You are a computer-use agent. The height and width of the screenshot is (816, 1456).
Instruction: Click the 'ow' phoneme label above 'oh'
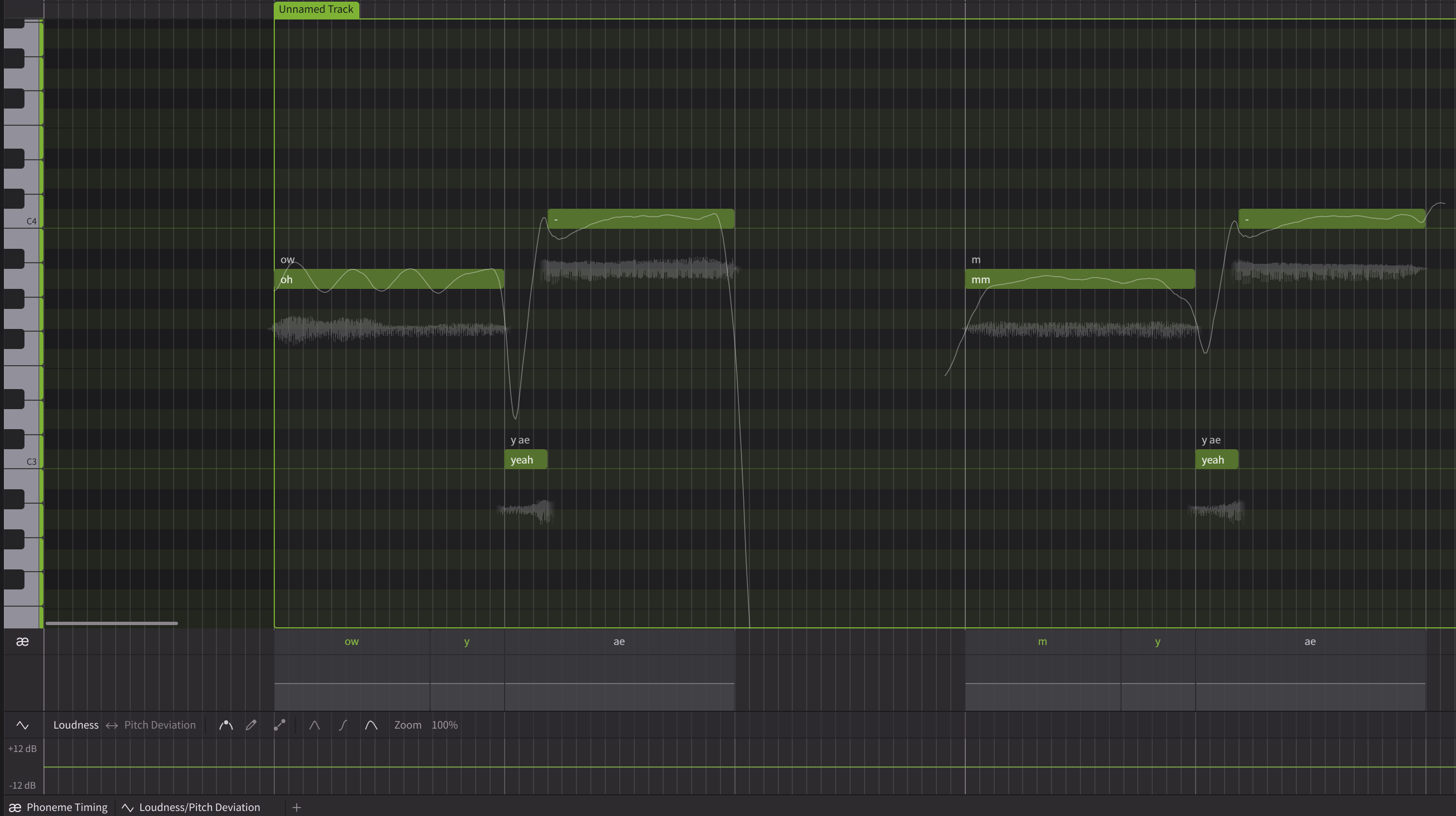click(288, 260)
